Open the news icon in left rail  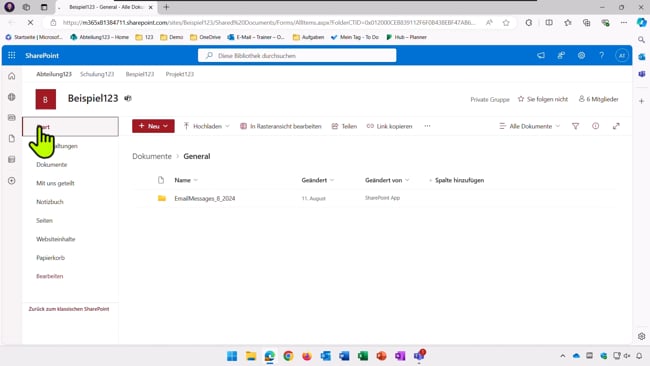(12, 118)
